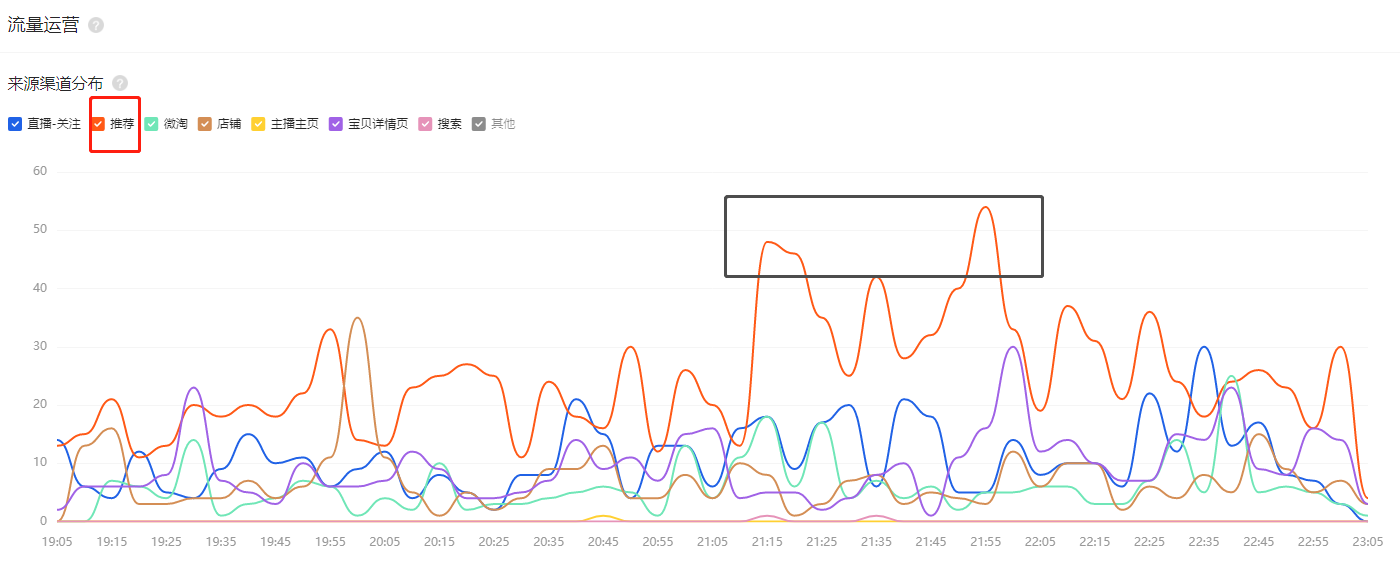Click the 流量运营 section title
The height and width of the screenshot is (566, 1400).
tap(43, 25)
